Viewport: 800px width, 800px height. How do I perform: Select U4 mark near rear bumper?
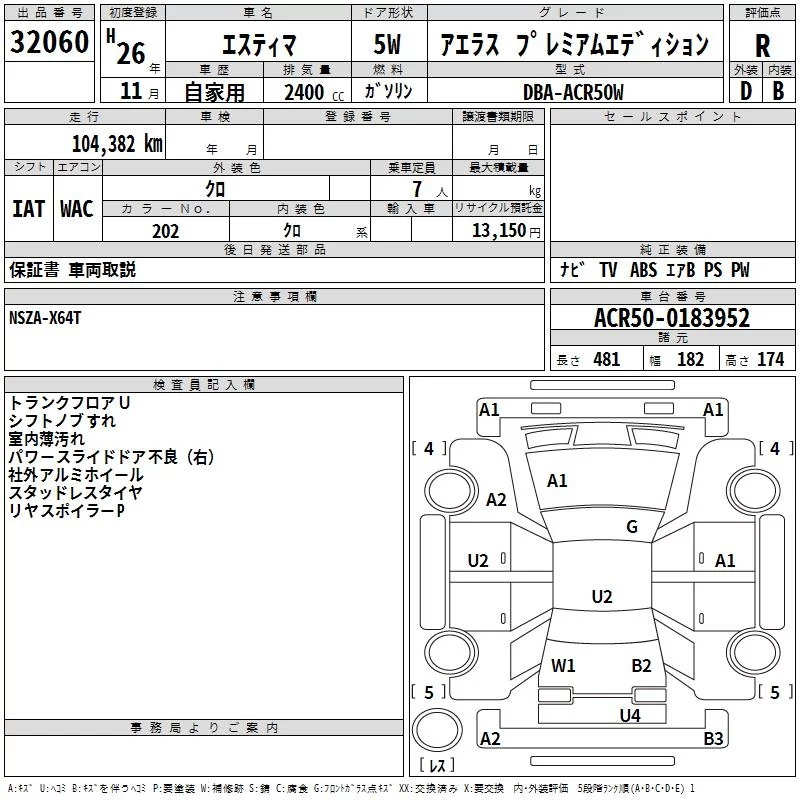point(630,716)
